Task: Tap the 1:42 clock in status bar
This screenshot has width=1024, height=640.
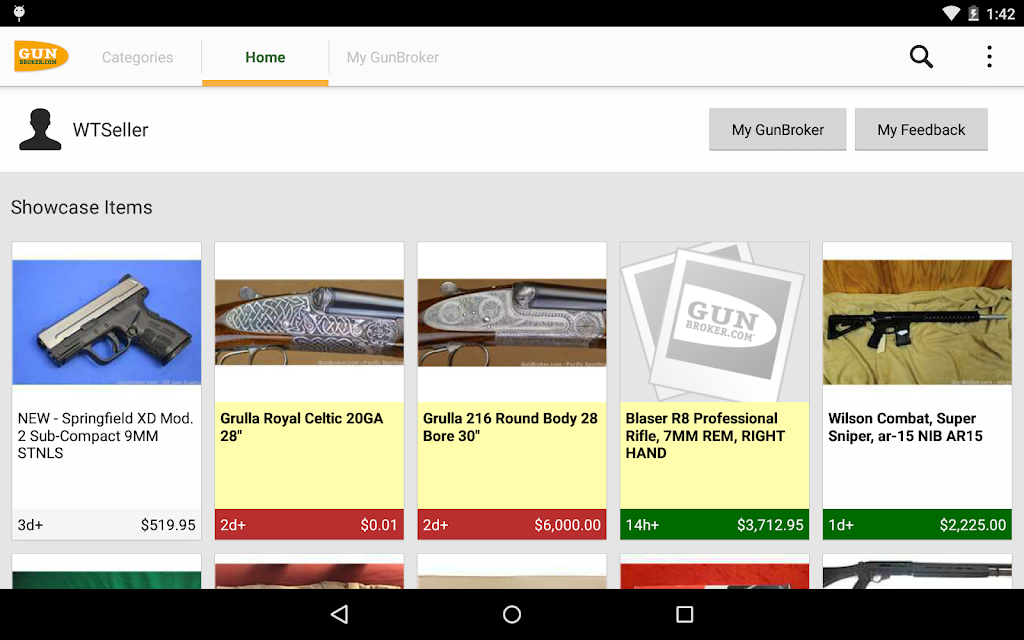Action: click(1000, 14)
